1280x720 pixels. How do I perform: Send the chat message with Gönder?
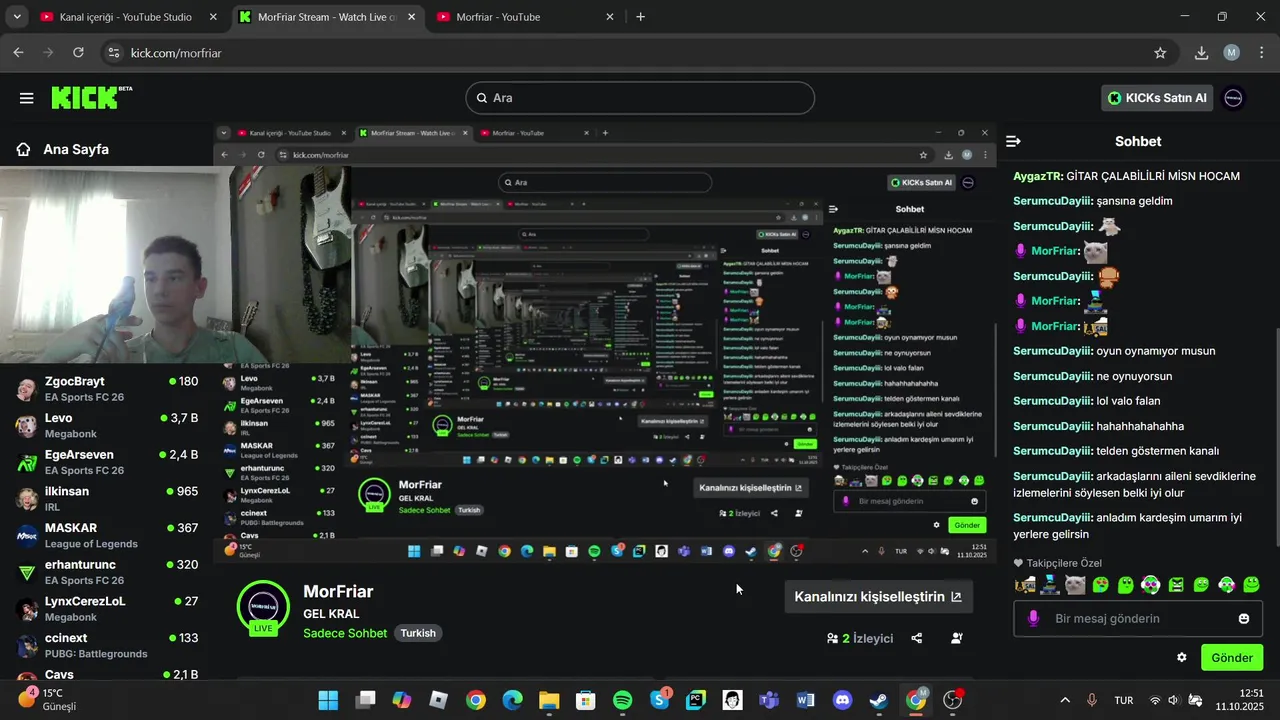1232,657
